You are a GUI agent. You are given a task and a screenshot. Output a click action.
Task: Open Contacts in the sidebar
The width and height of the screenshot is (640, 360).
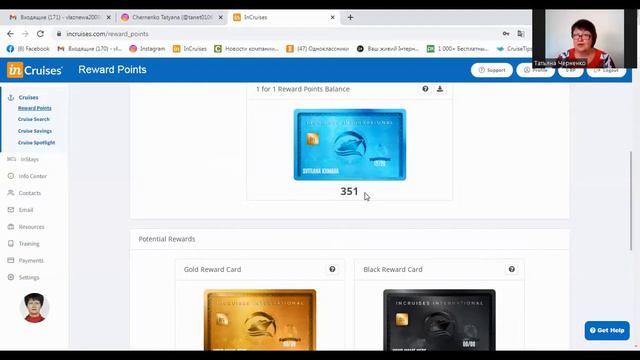click(30, 193)
